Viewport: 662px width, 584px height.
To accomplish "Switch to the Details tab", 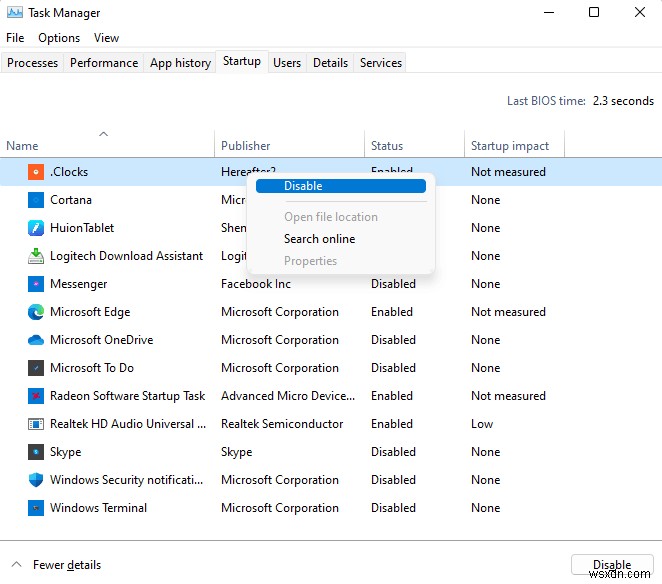I will pos(331,63).
